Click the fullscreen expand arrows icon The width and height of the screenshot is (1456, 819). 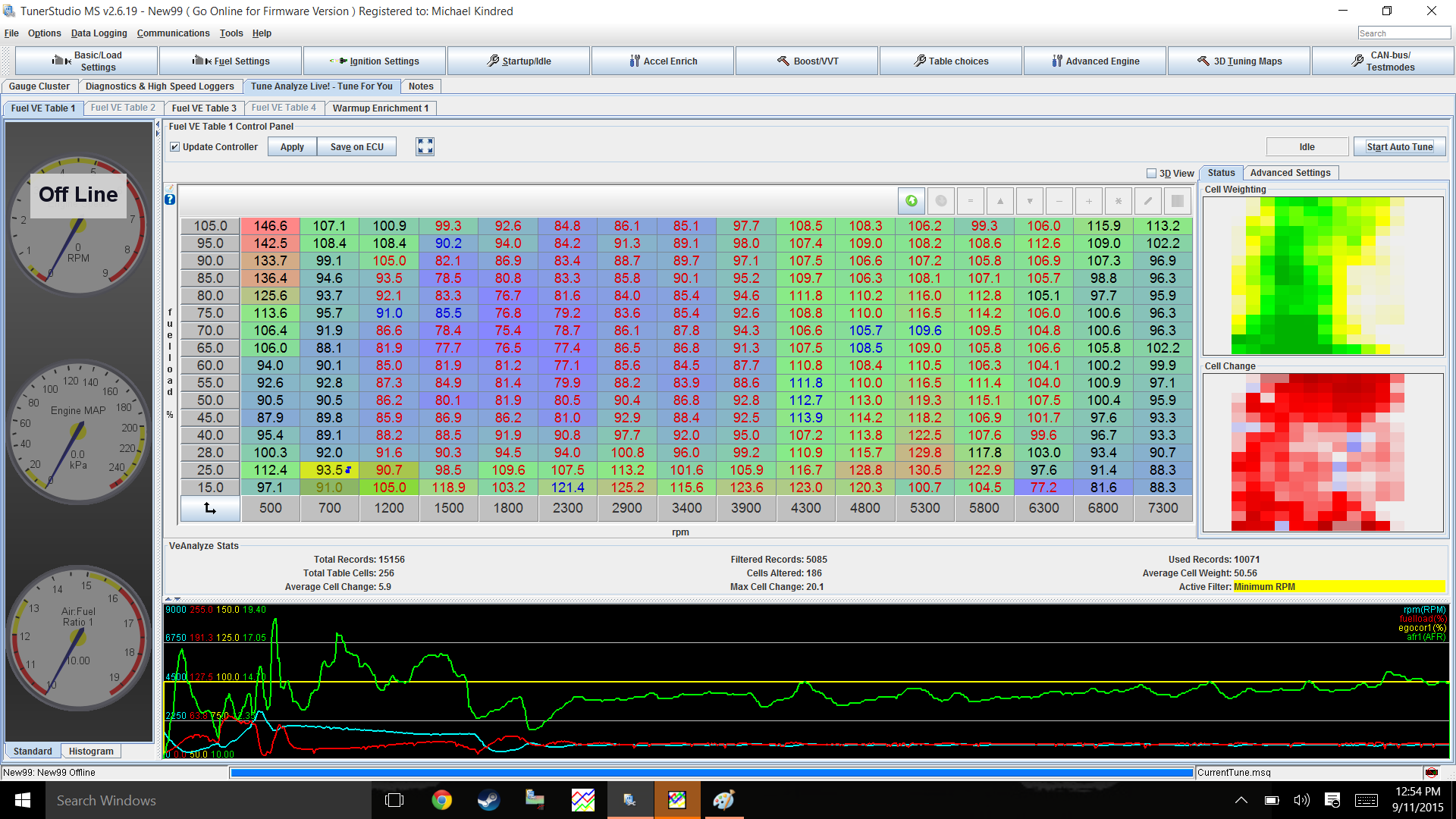425,146
